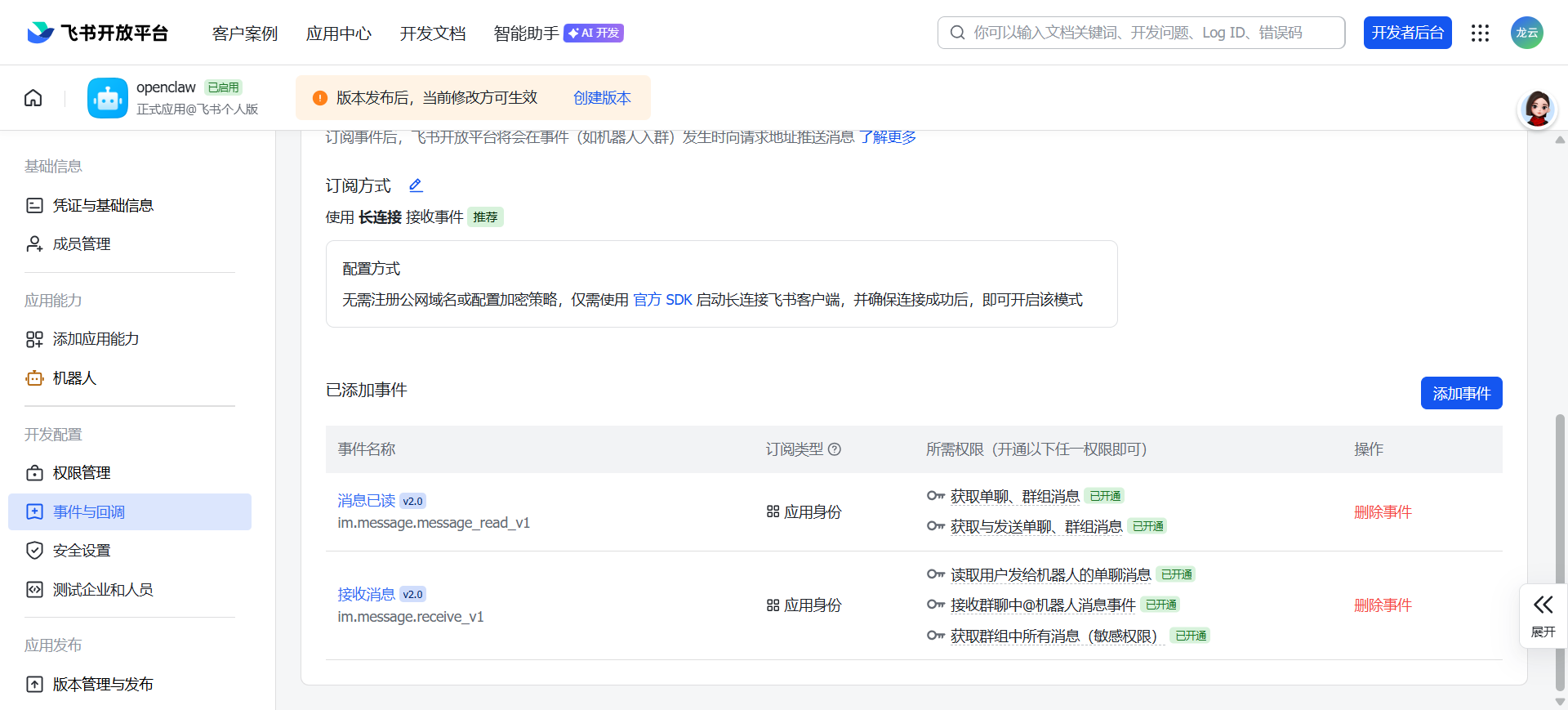Viewport: 1568px width, 710px height.
Task: Click the help icon next to 订阅类型
Action: tap(835, 449)
